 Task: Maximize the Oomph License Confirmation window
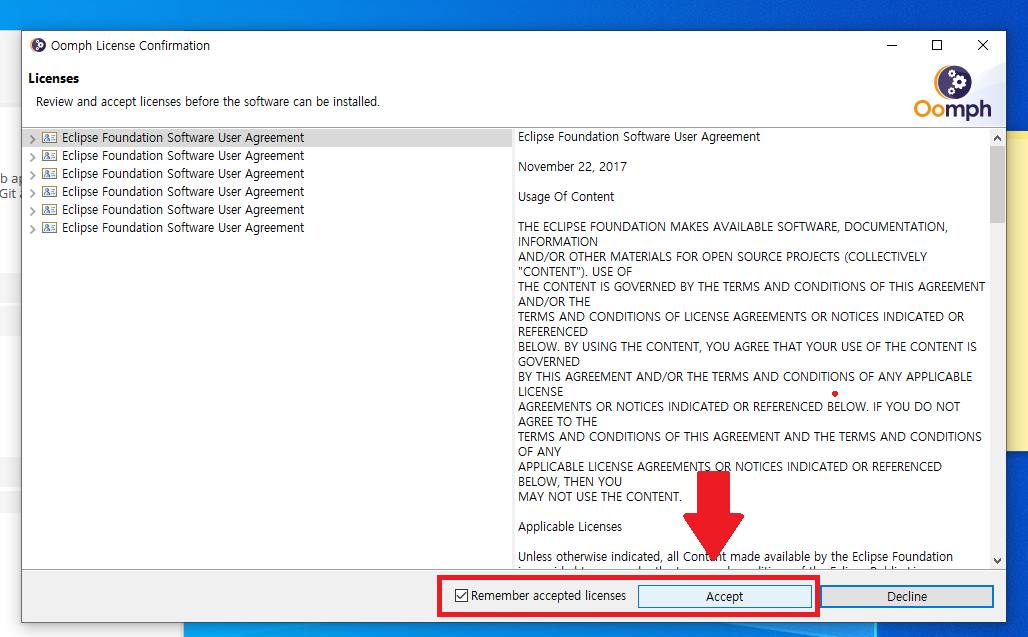tap(937, 45)
